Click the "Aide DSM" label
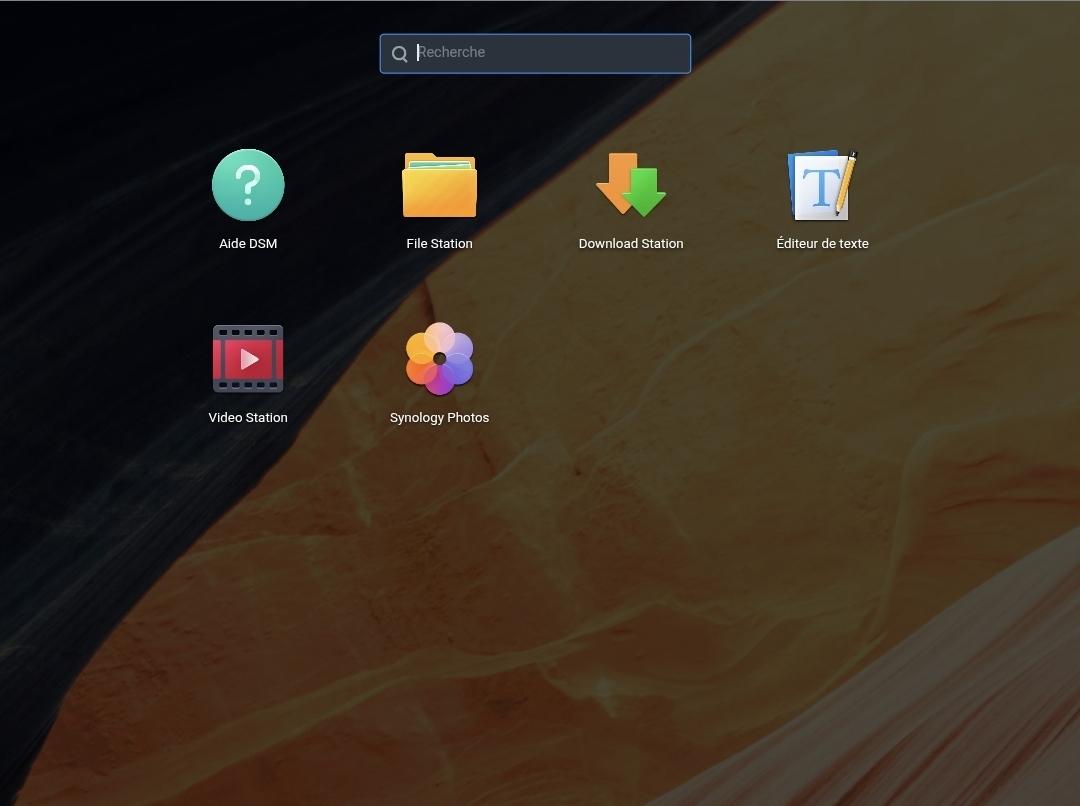The width and height of the screenshot is (1080, 806). tap(248, 243)
